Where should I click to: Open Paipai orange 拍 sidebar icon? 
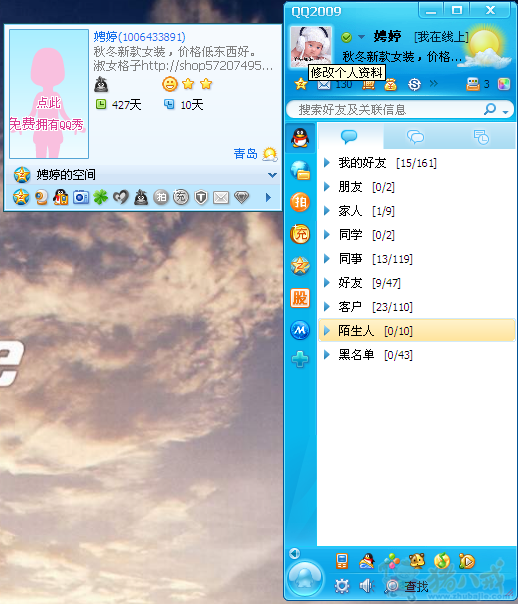pos(300,202)
